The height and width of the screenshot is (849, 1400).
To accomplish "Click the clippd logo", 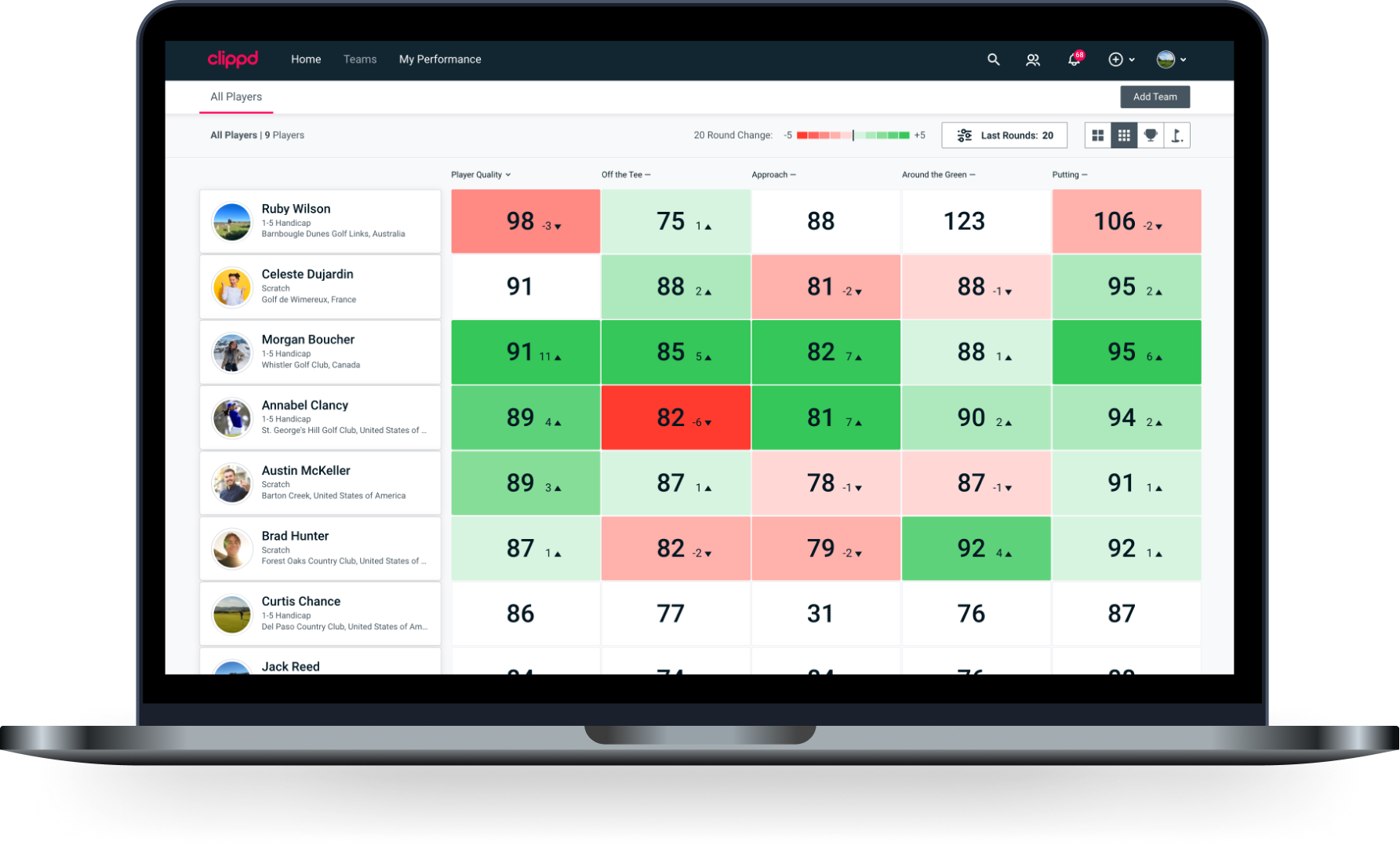I will tap(232, 59).
